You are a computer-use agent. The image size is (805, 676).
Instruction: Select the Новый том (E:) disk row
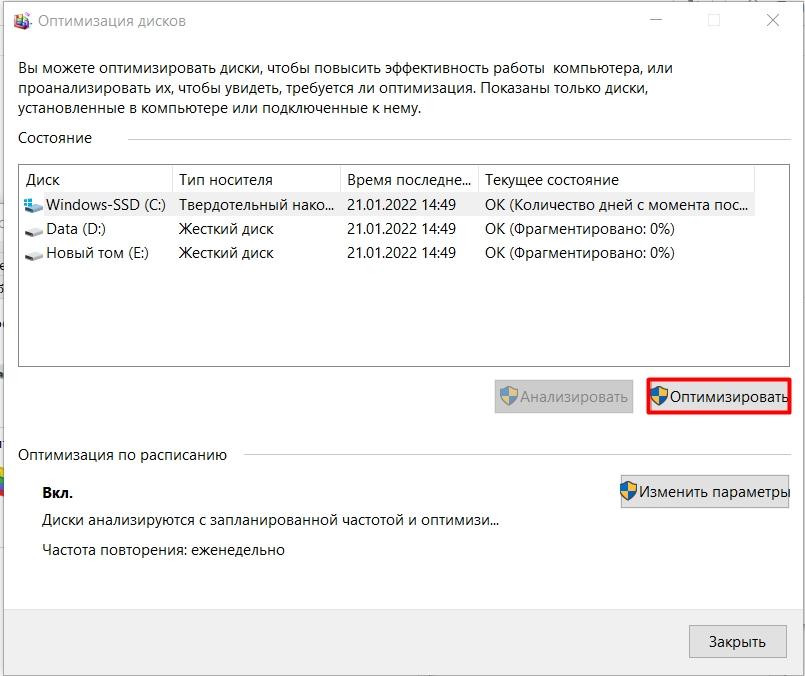pos(387,253)
